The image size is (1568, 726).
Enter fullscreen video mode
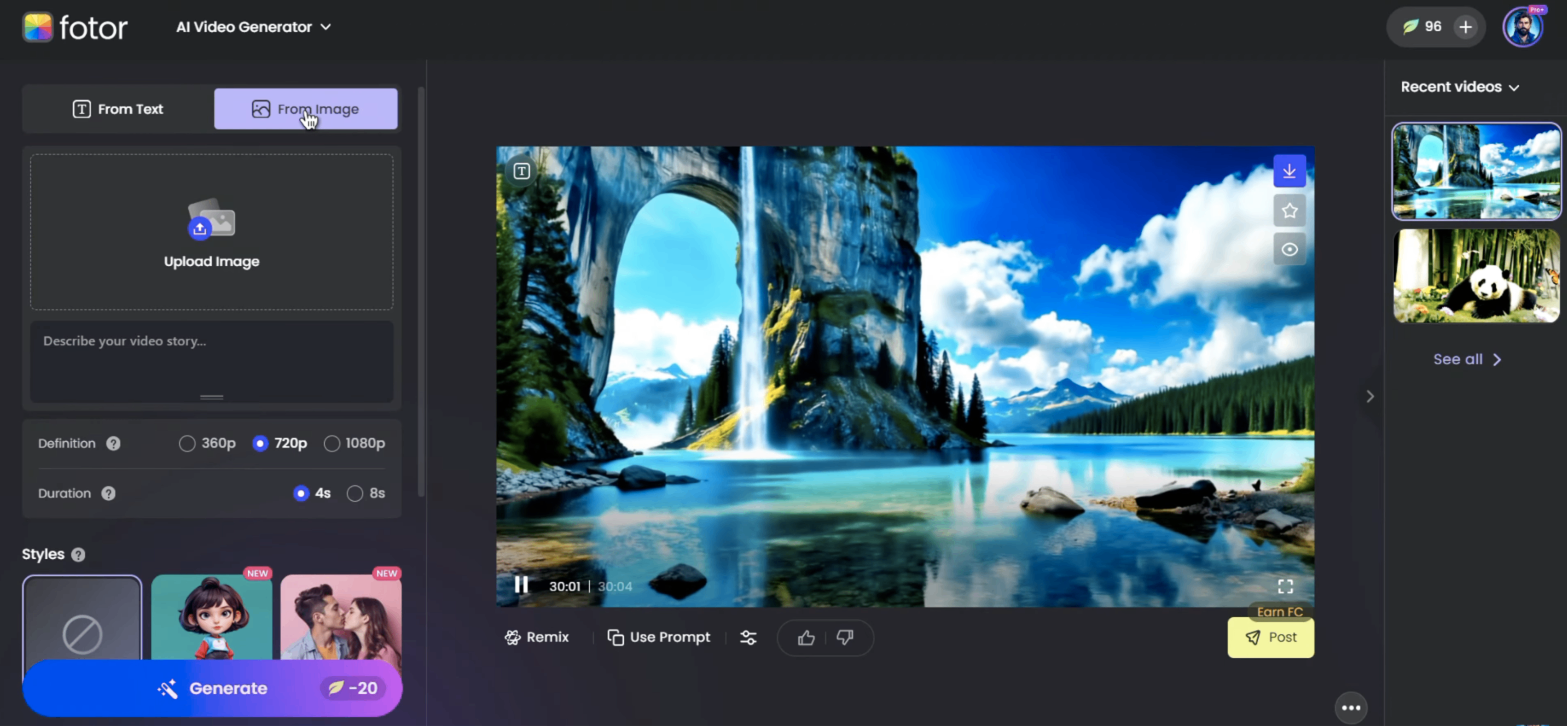point(1285,586)
